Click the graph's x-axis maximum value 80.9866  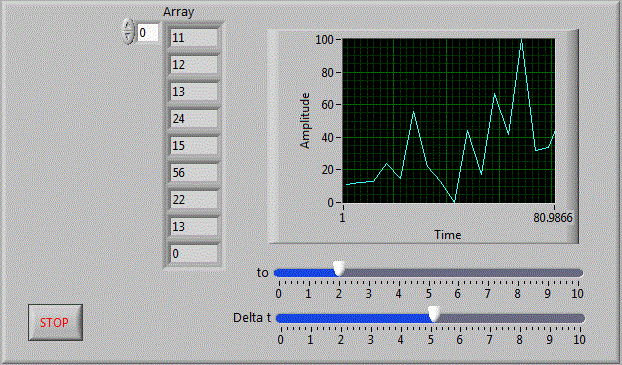coord(553,218)
